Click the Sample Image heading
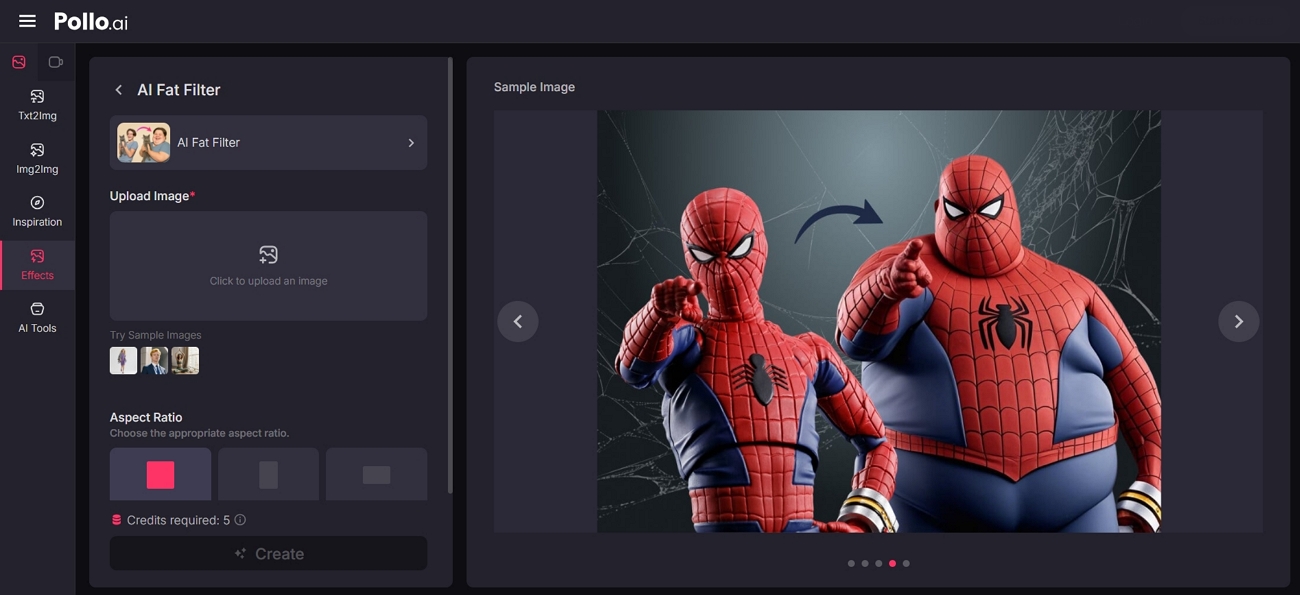This screenshot has height=595, width=1300. pyautogui.click(x=534, y=87)
